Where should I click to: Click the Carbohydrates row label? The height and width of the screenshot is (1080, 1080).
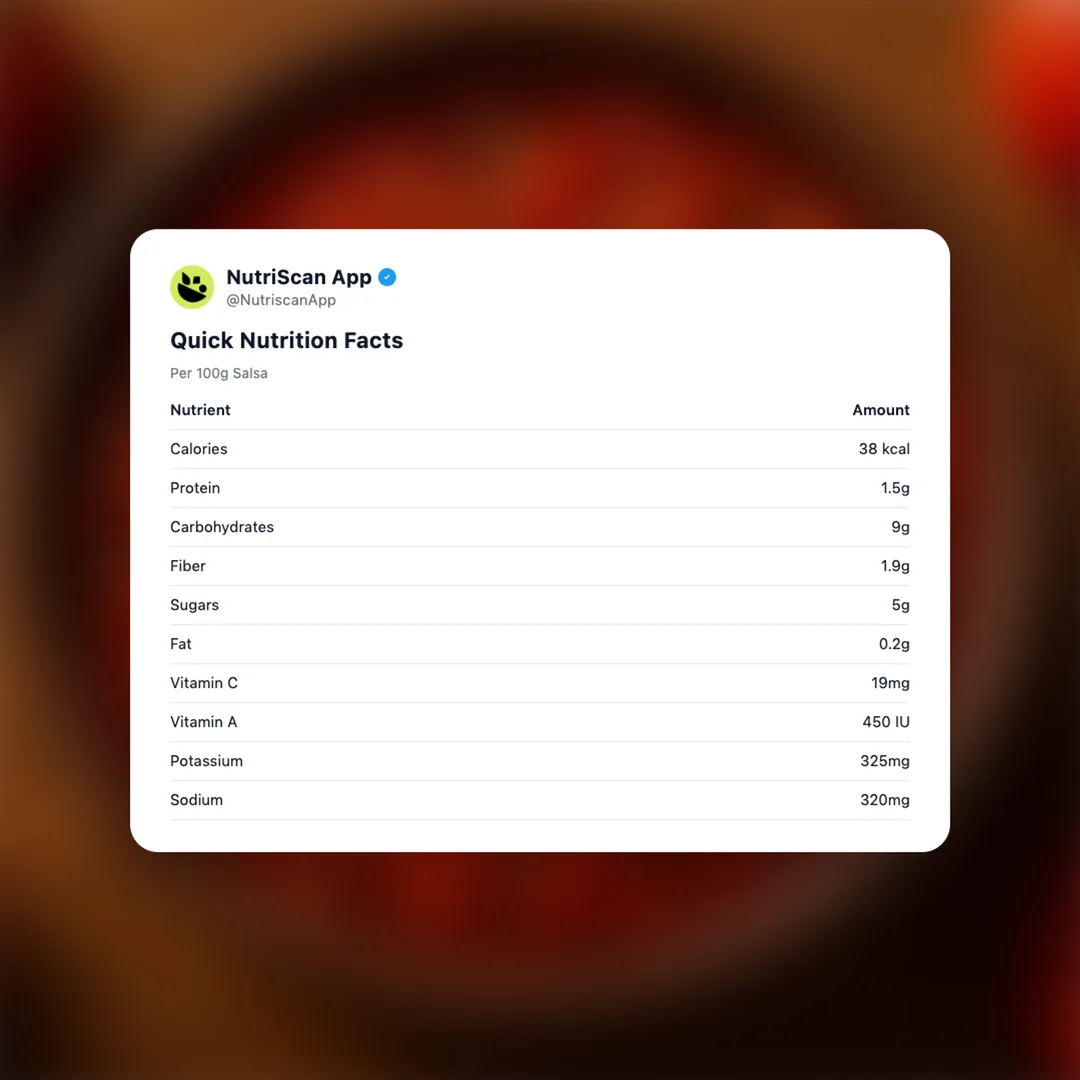pyautogui.click(x=222, y=527)
